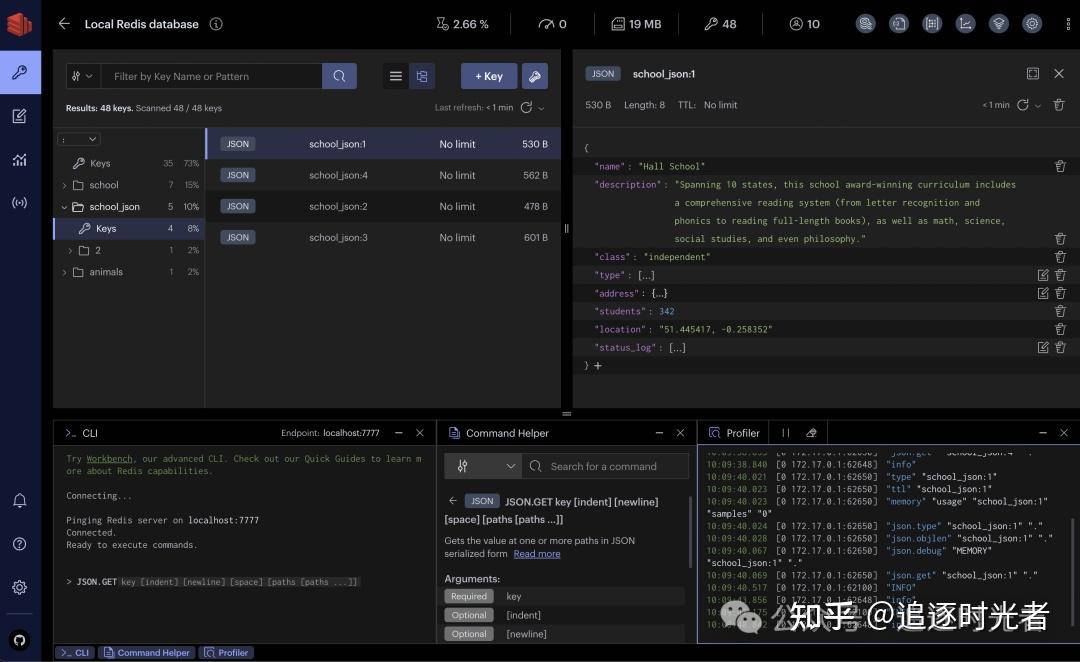
Task: Select the top-level Keys tree item with 35
Action: (129, 163)
